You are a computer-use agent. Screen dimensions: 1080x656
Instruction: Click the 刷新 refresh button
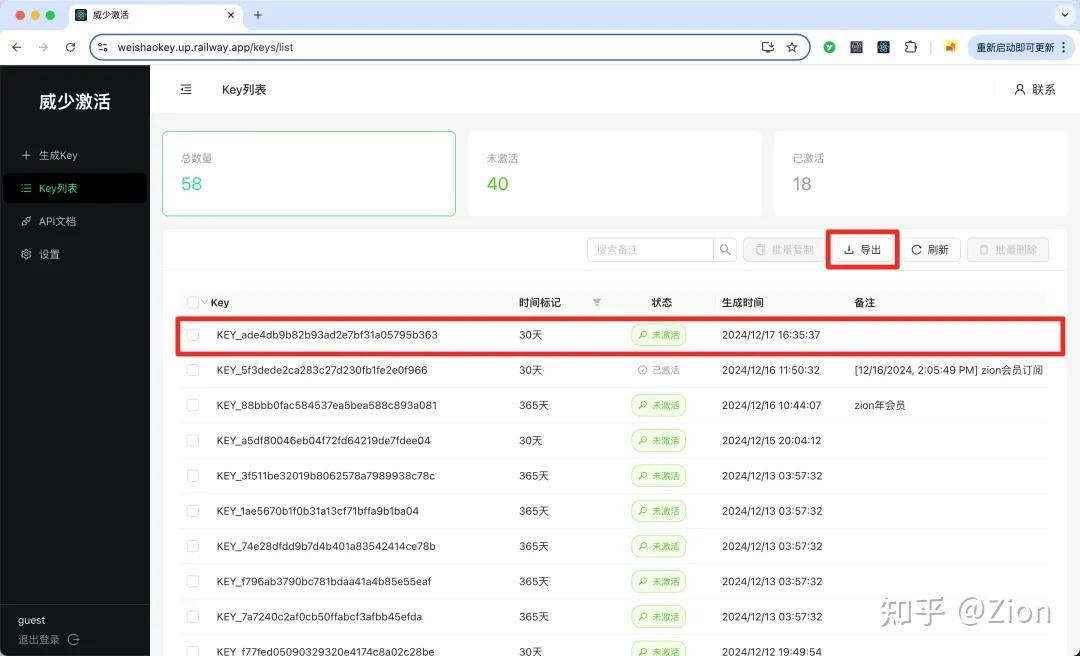click(930, 249)
